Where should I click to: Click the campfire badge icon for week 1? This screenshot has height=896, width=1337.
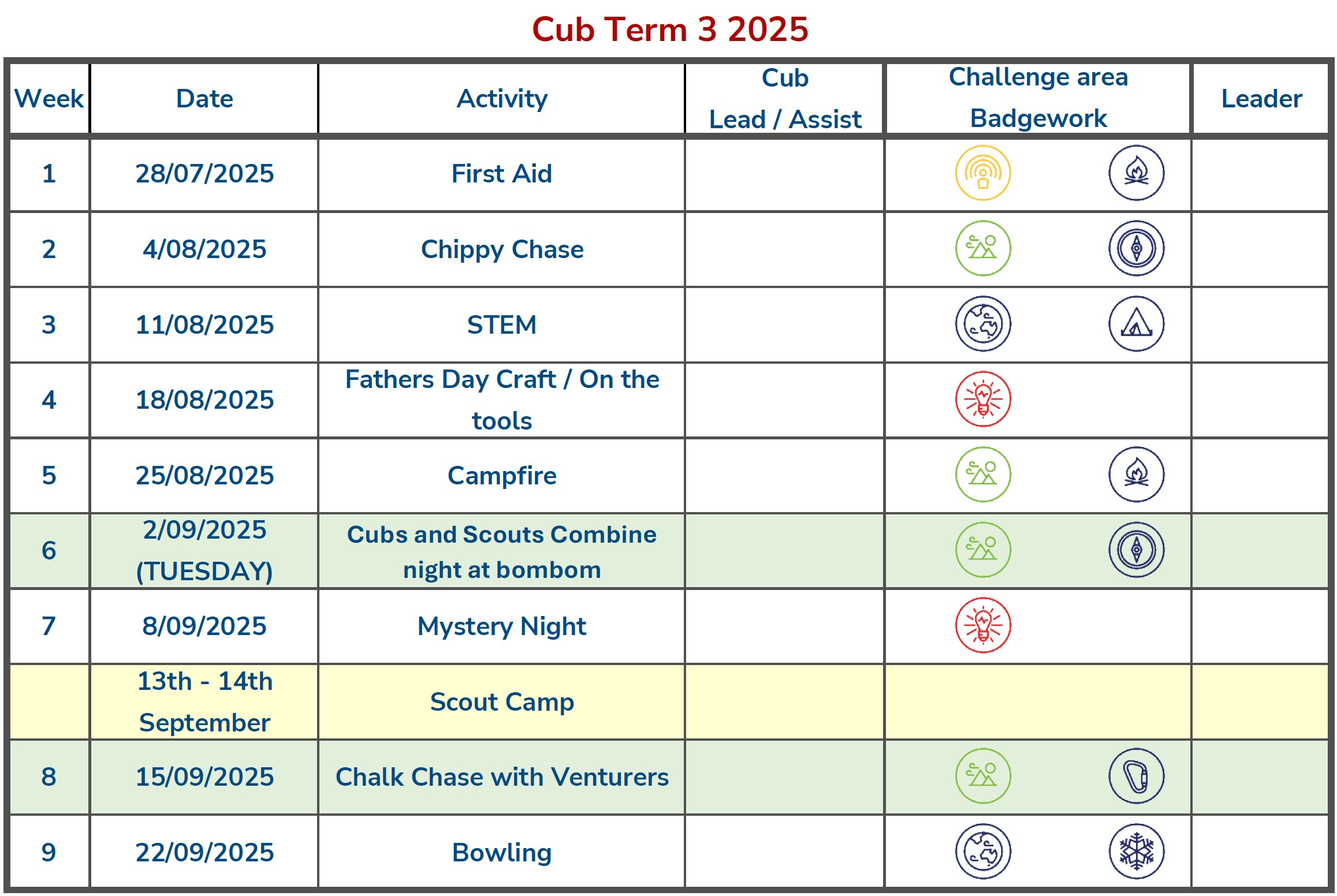[1135, 173]
